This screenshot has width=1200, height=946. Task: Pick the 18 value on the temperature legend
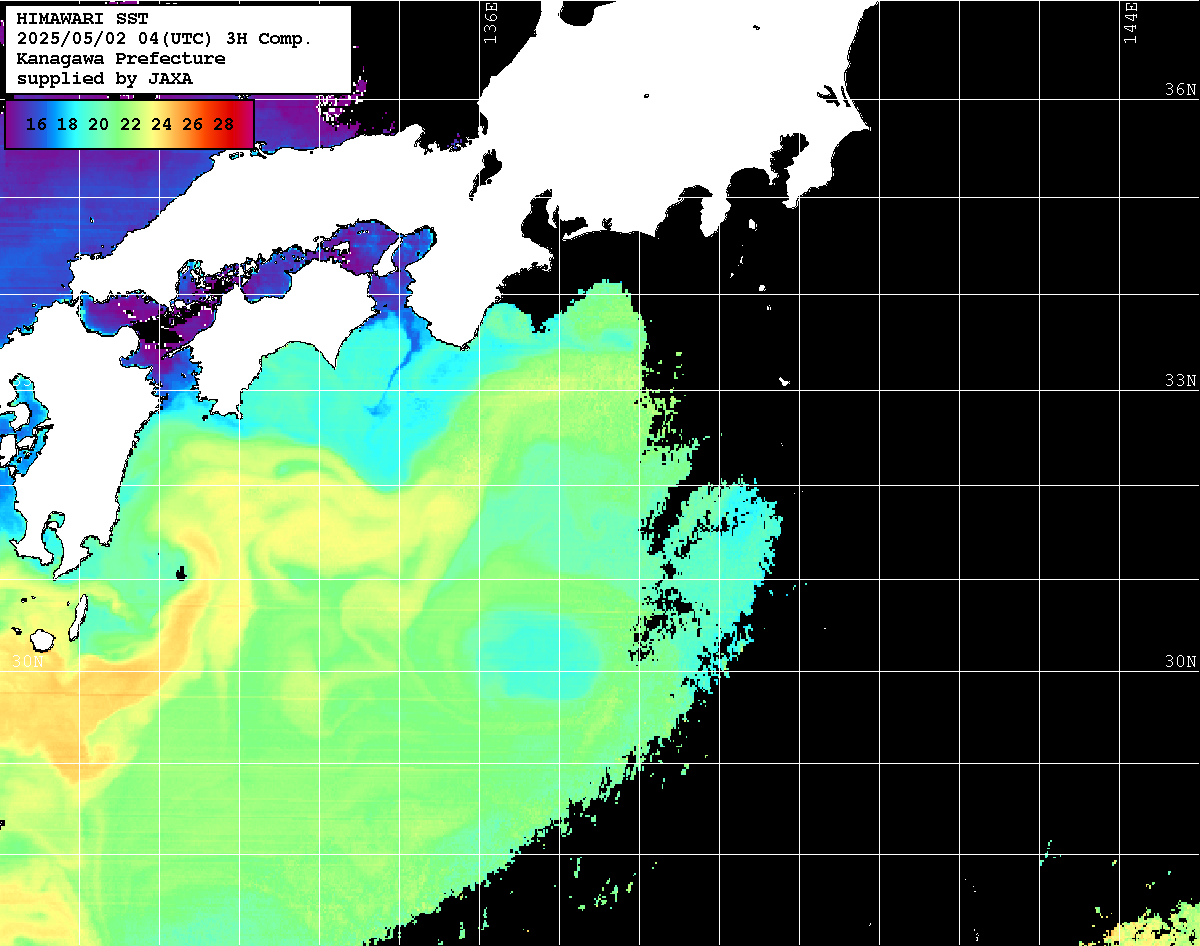67,125
